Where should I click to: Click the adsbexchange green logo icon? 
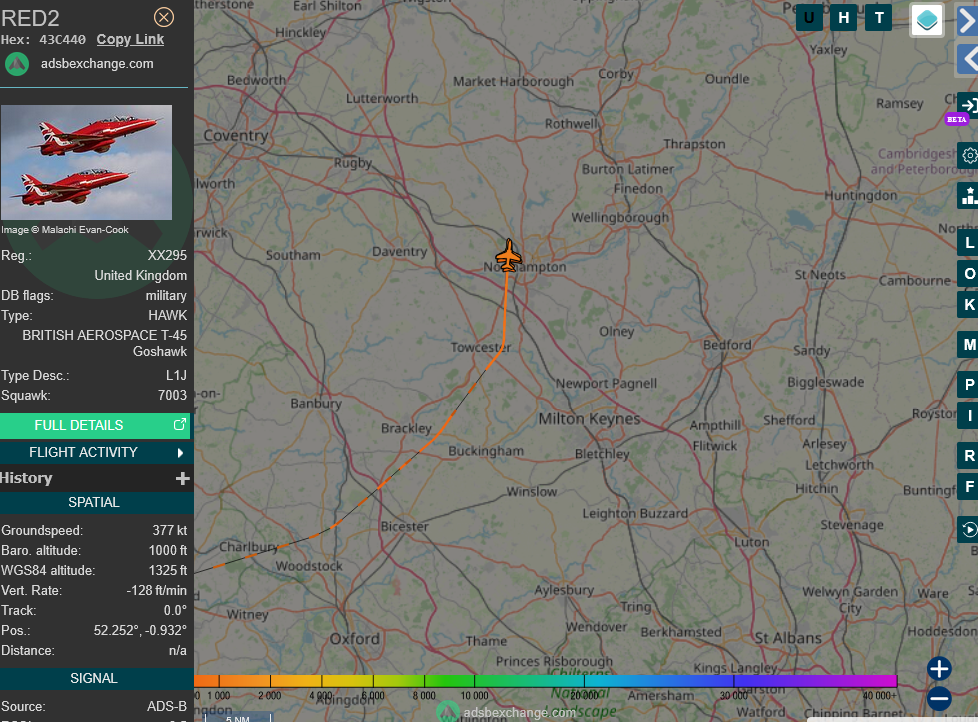pos(17,64)
